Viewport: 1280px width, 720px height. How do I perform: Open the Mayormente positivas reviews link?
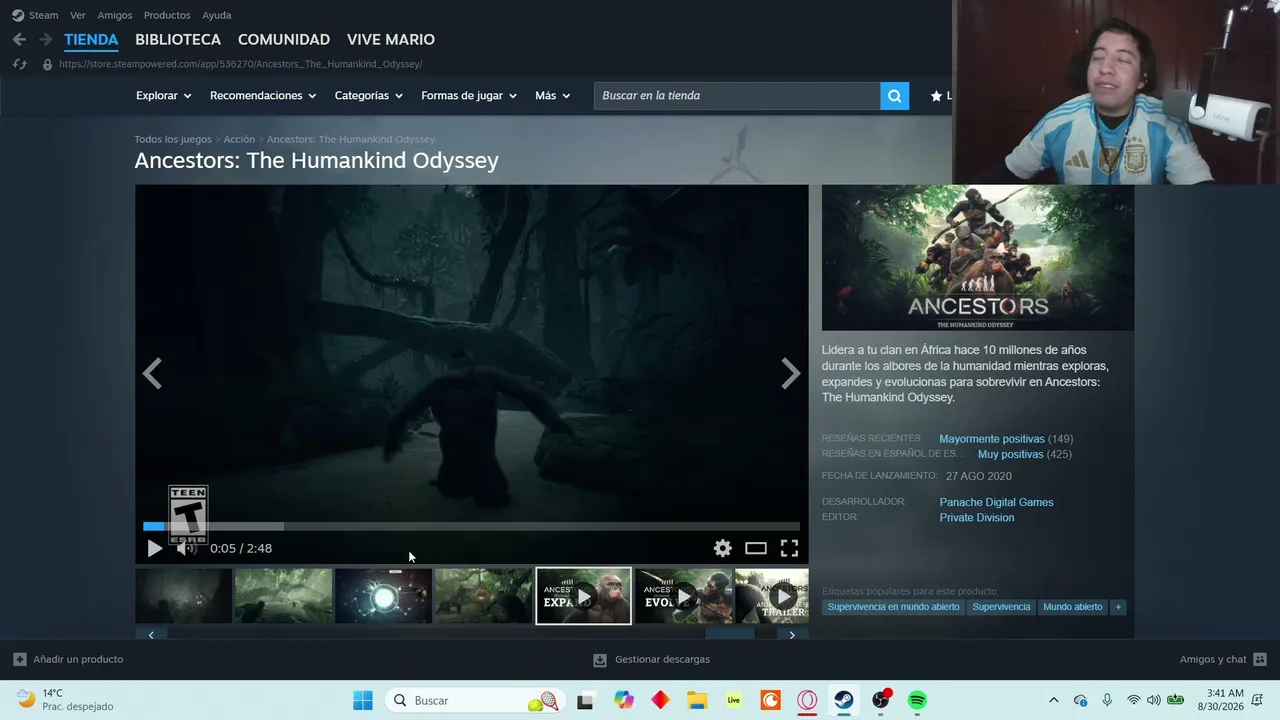(x=992, y=439)
